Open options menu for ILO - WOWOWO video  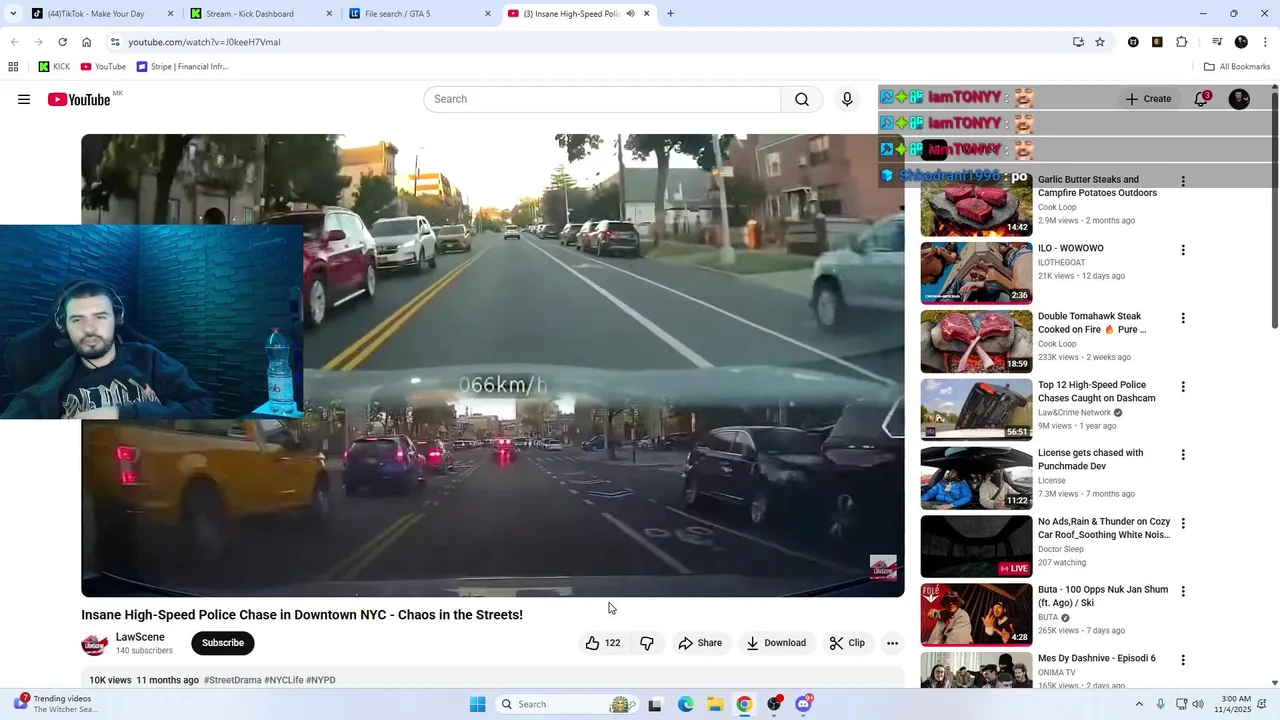click(x=1183, y=250)
